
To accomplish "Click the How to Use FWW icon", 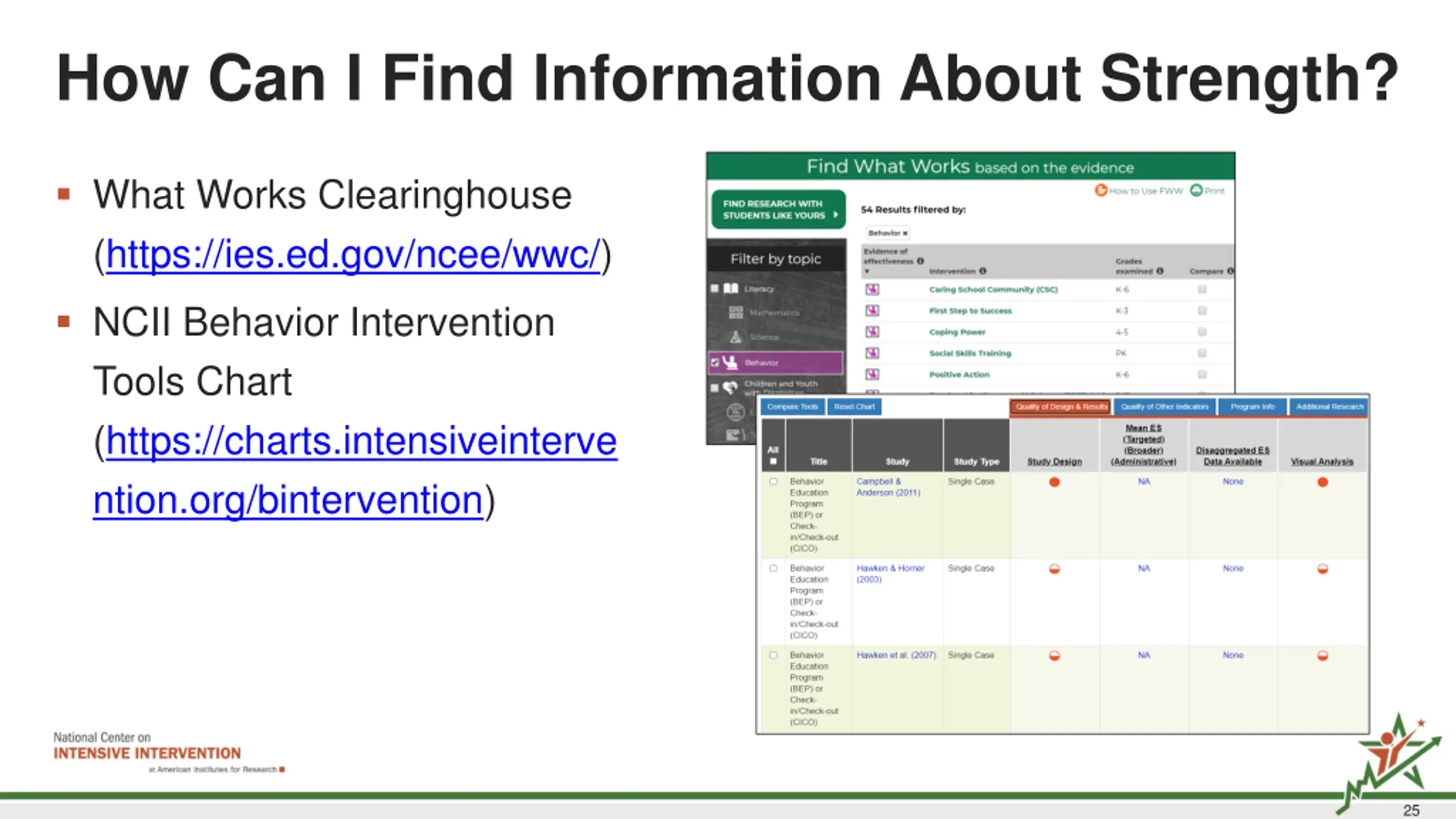I will (1101, 191).
